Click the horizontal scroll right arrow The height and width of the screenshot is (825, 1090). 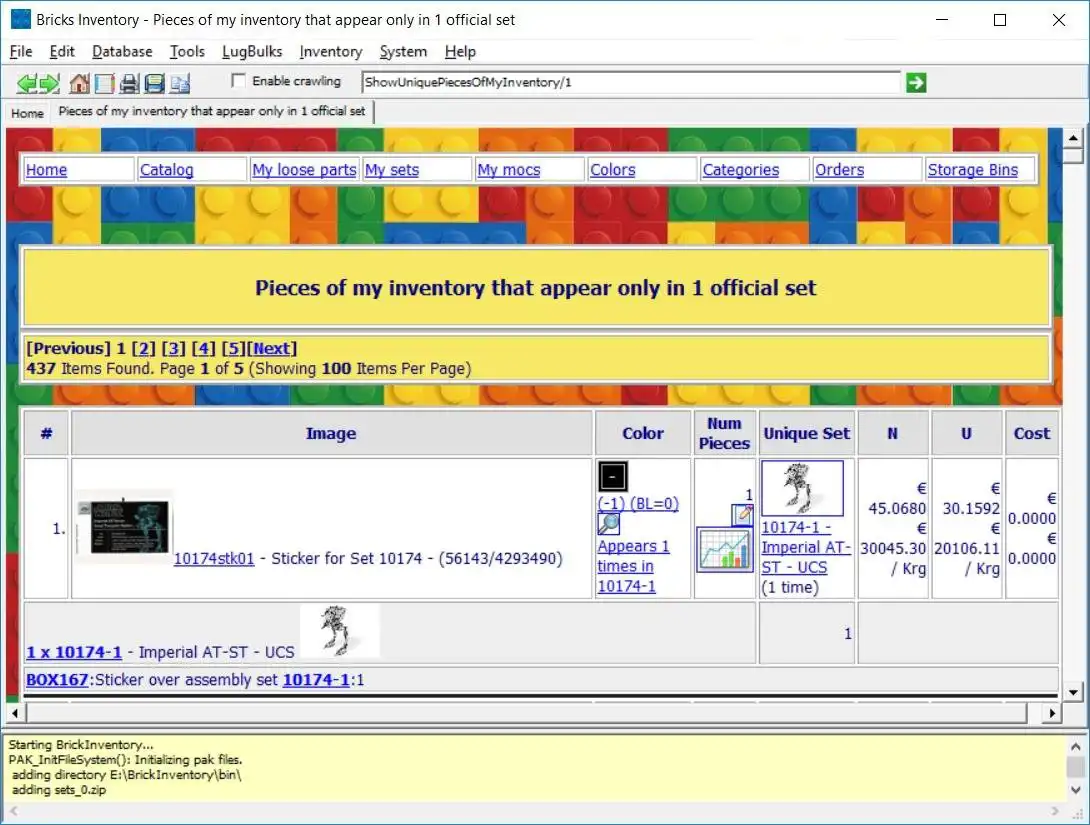click(1052, 713)
